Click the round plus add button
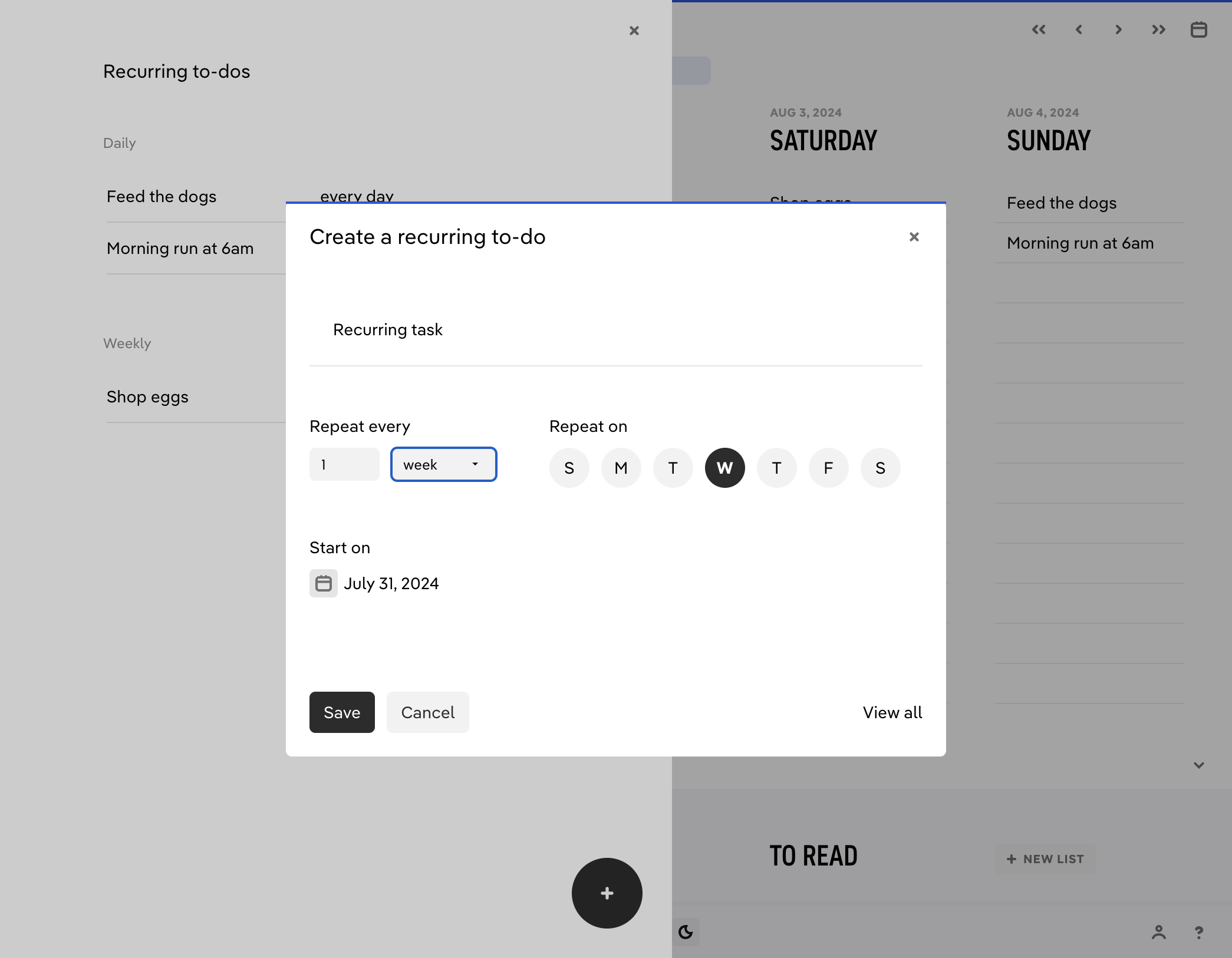This screenshot has height=958, width=1232. 607,893
